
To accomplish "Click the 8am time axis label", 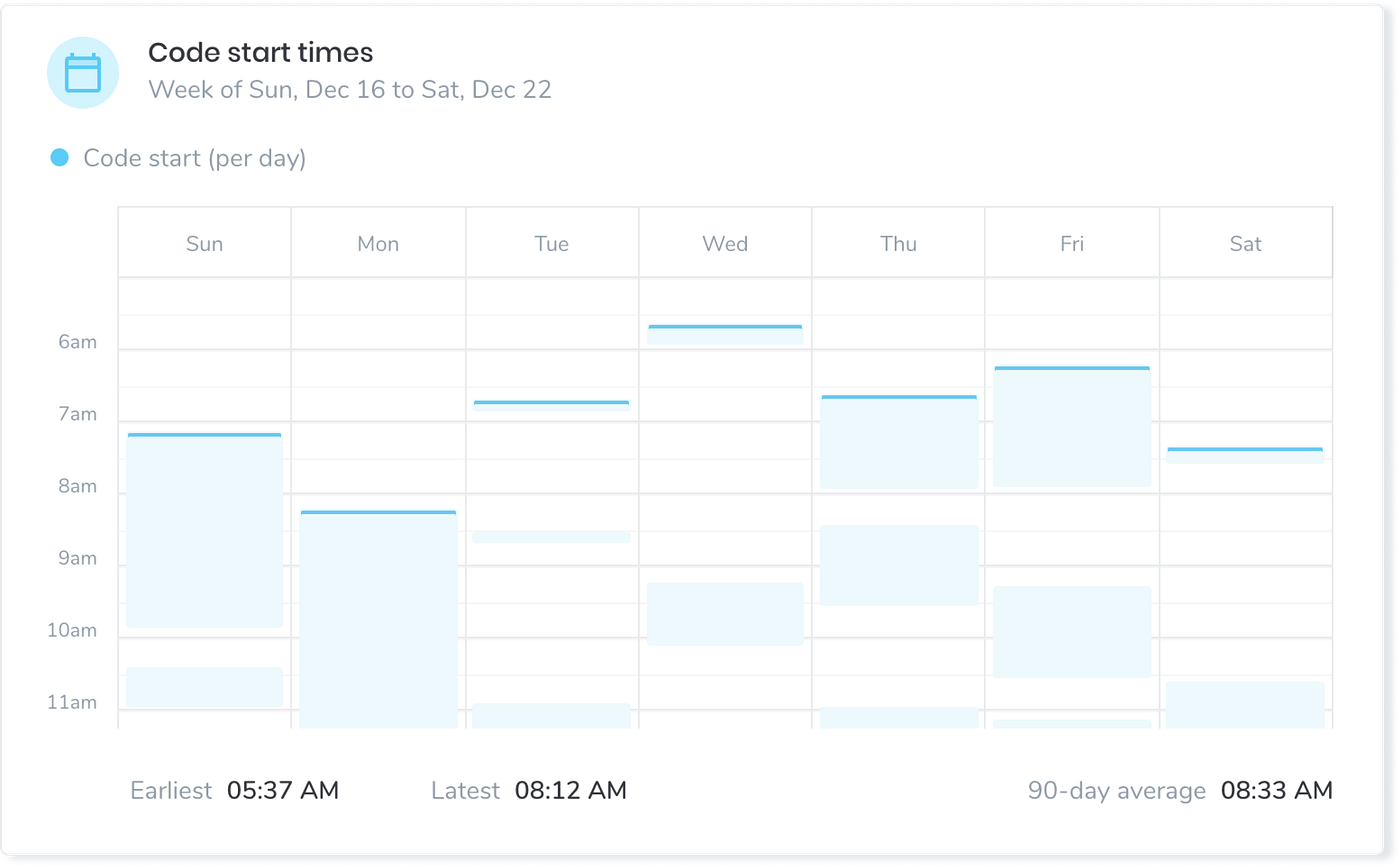I will click(78, 486).
